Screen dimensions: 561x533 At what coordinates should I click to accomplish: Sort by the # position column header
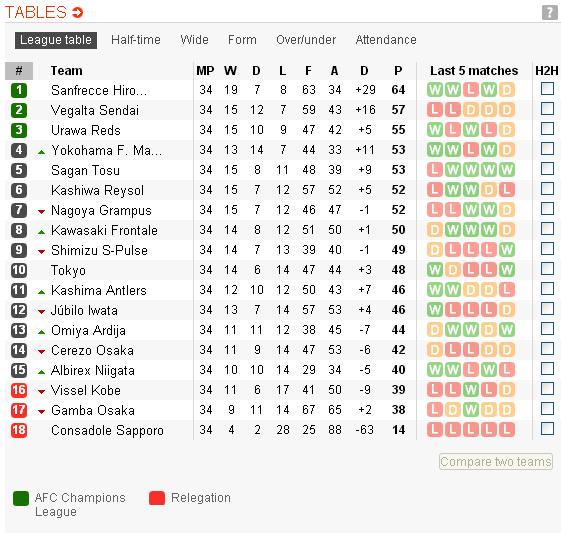click(x=19, y=70)
